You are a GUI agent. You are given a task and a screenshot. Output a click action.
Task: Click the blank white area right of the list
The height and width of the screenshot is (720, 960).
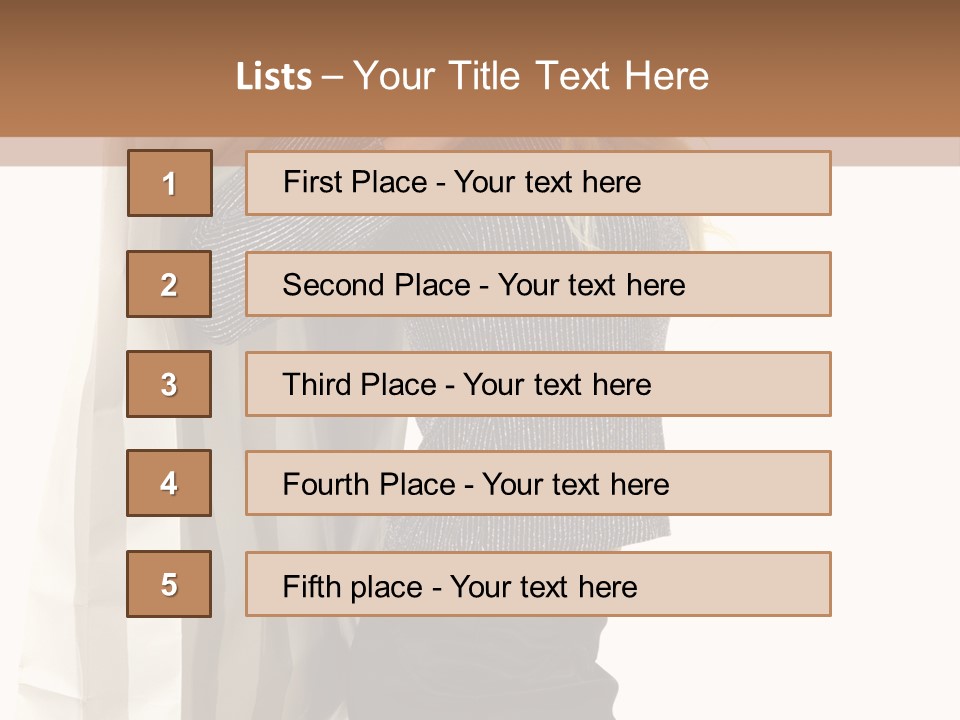tap(895, 400)
